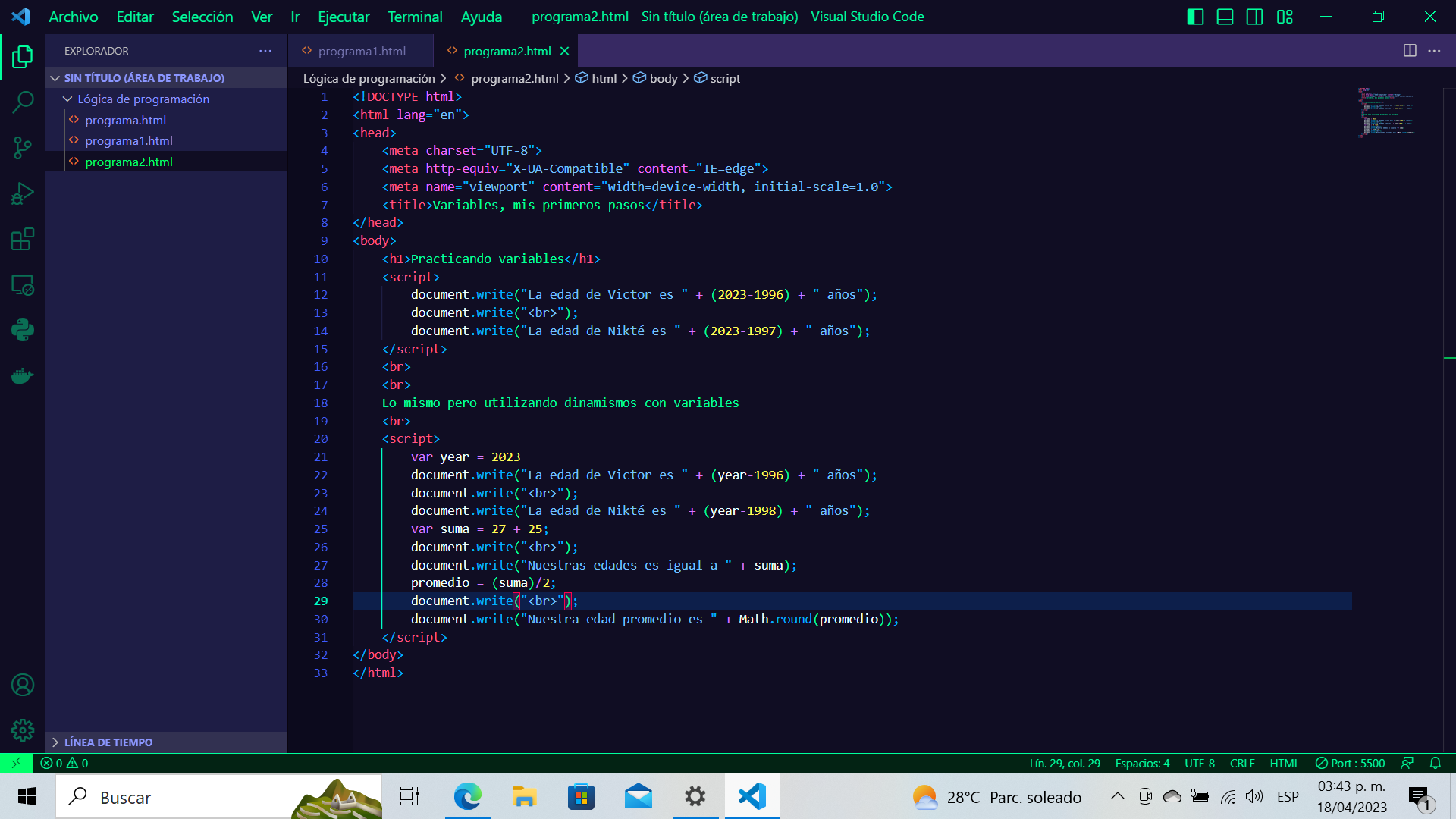
Task: Click body breadcrumb dropdown
Action: [655, 78]
